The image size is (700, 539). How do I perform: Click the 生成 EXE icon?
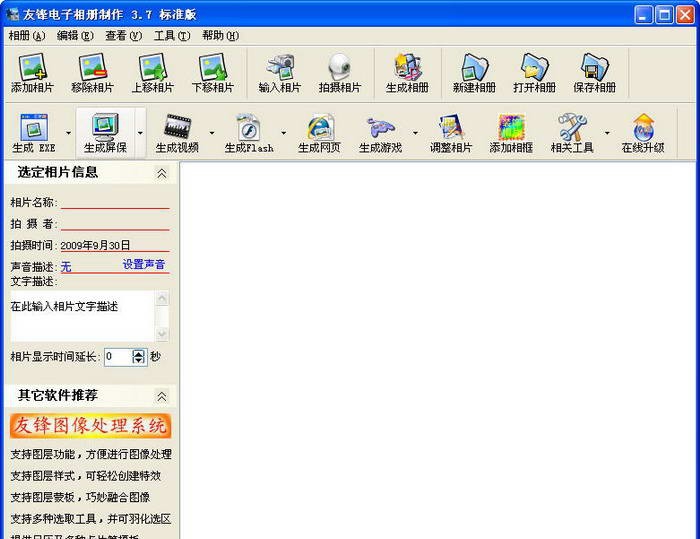(34, 133)
